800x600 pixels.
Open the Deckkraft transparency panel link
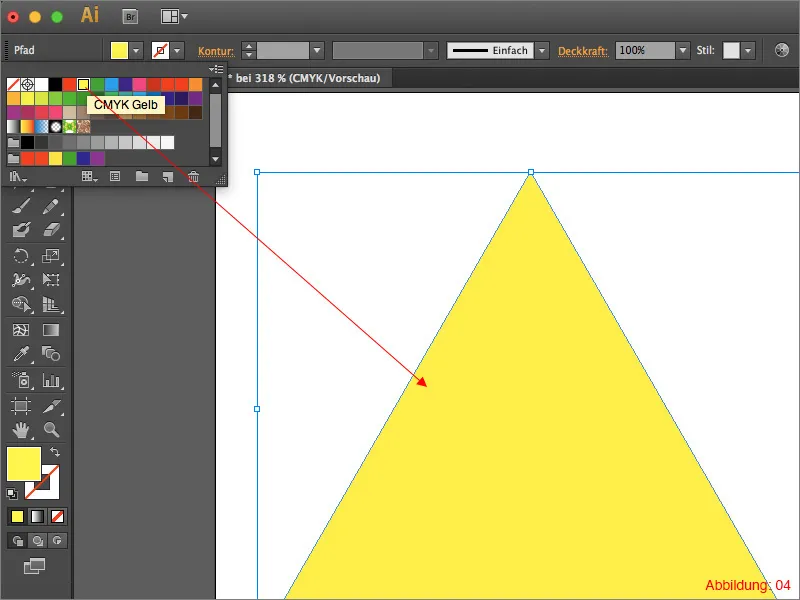tap(583, 51)
